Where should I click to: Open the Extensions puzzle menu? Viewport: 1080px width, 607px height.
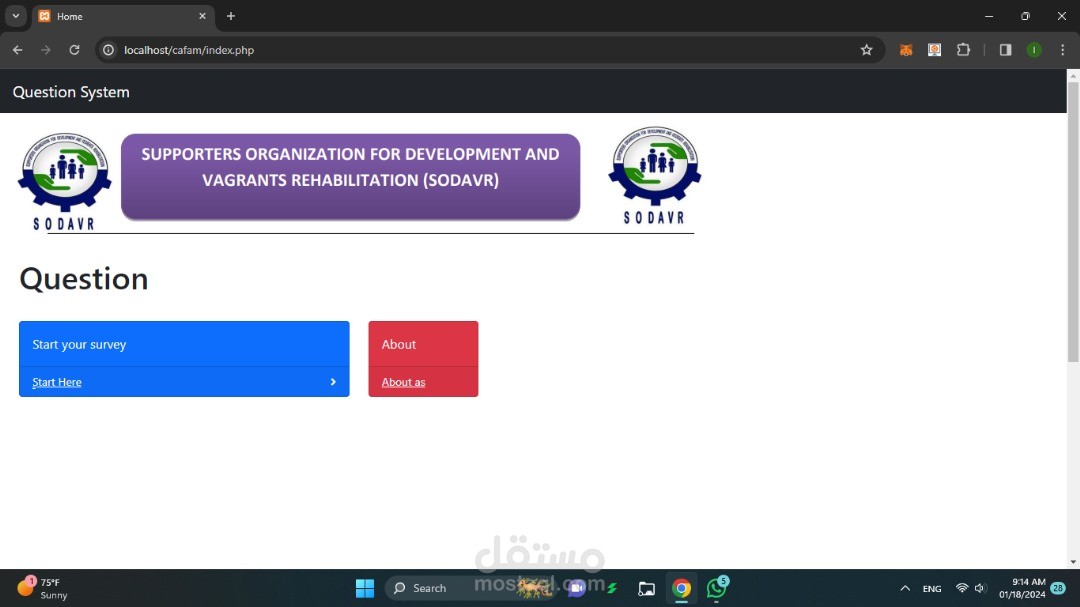964,50
